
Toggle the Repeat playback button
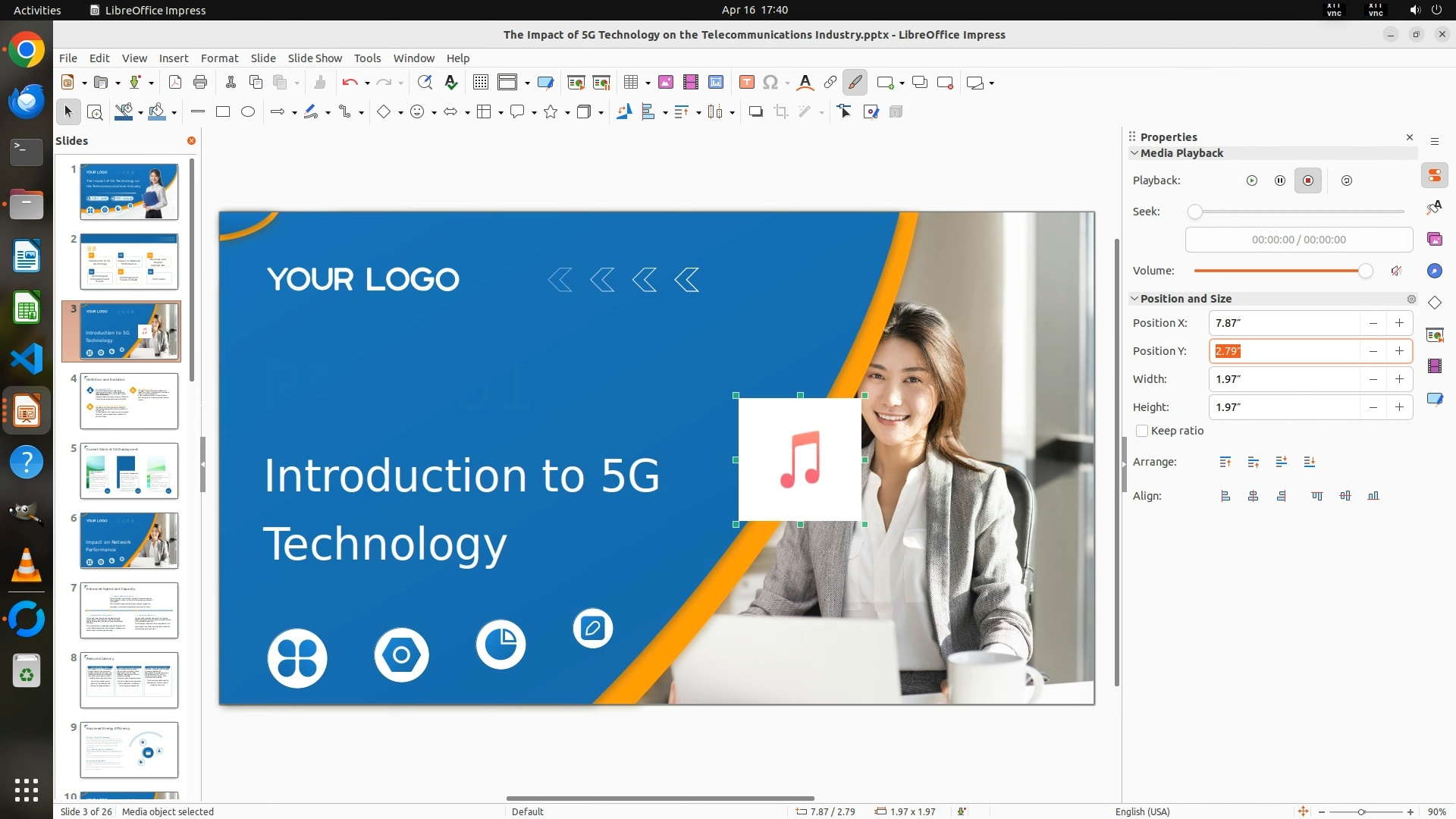point(1347,180)
